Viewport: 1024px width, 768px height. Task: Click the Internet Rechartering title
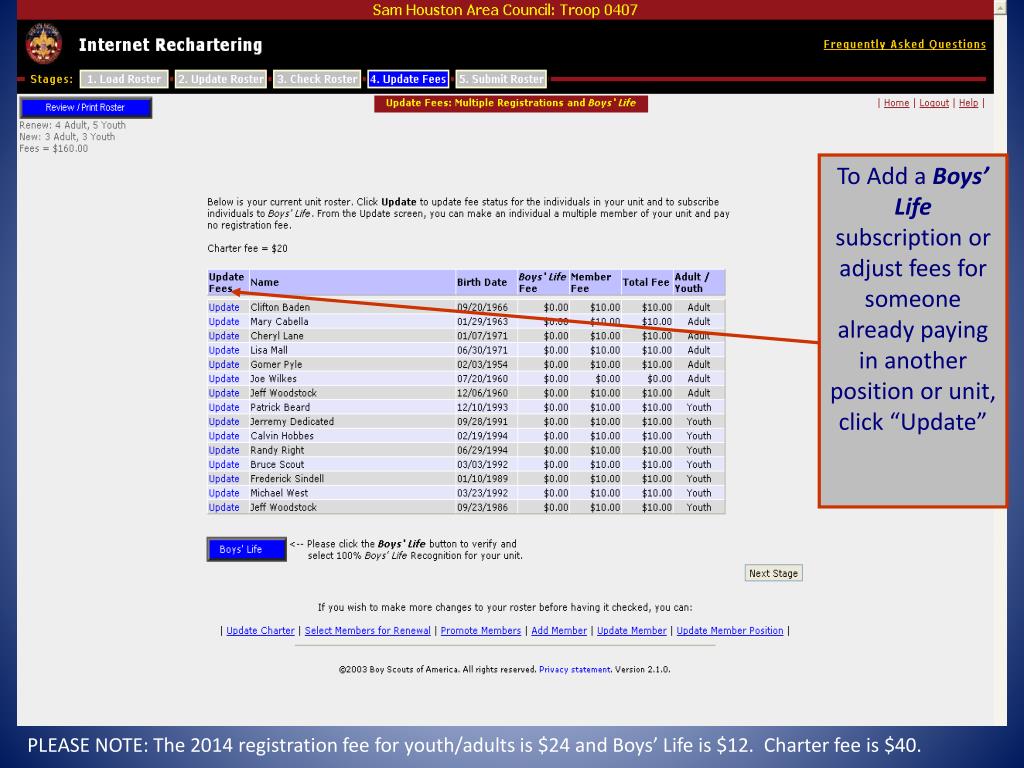click(170, 45)
